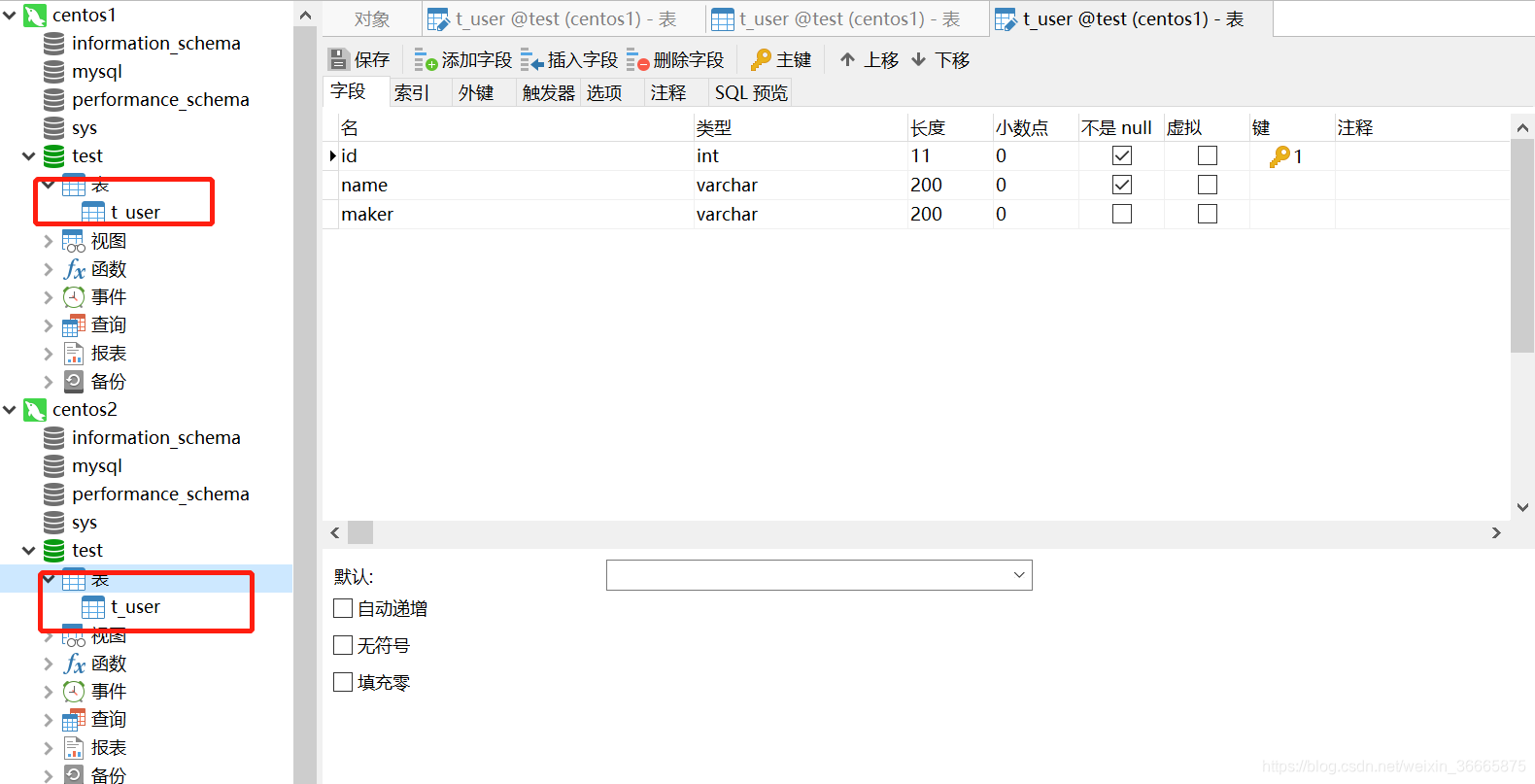
Task: Click the vertical scrollbar of the fields grid
Action: (1522, 246)
